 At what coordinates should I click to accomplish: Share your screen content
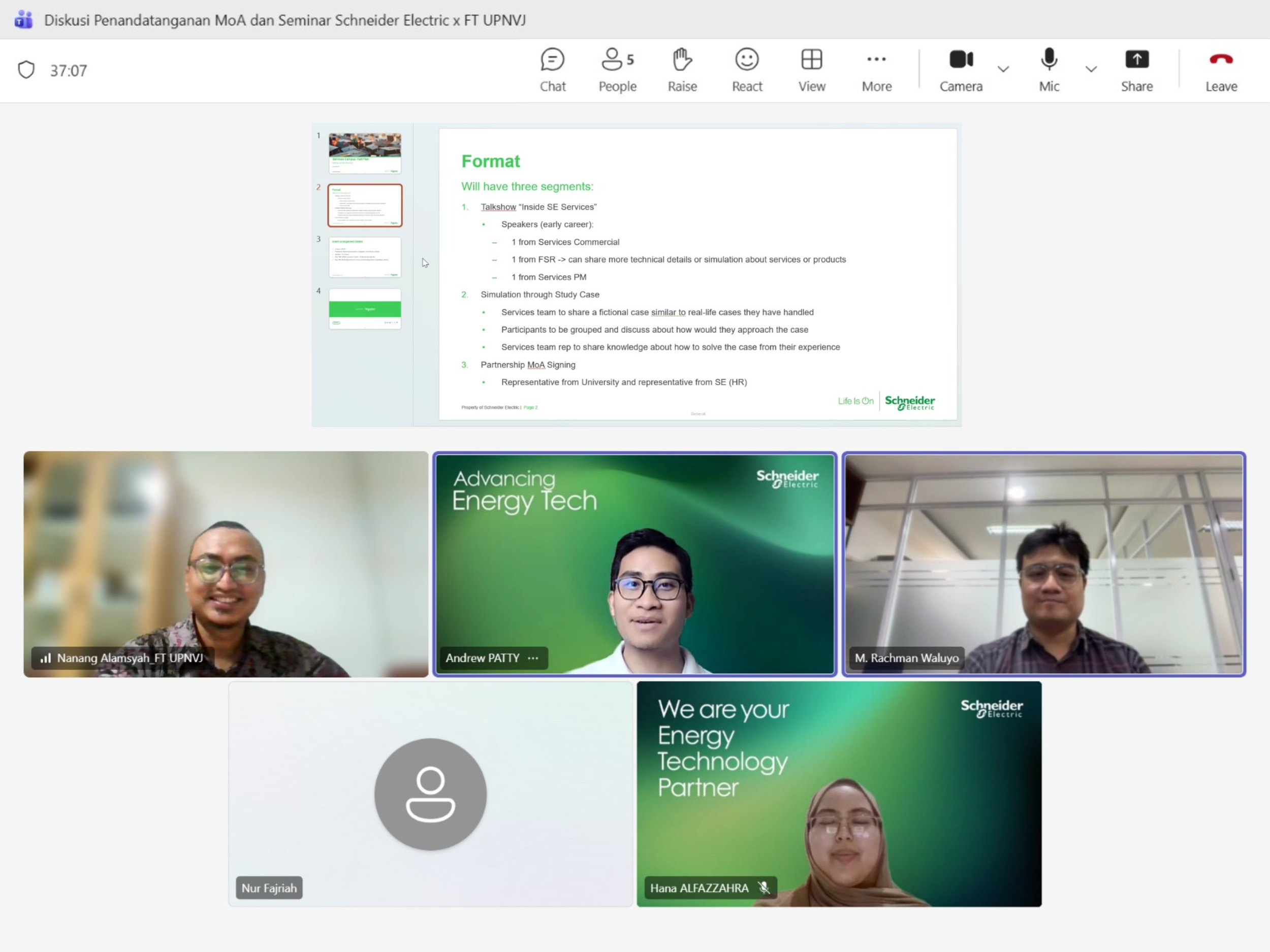pyautogui.click(x=1136, y=70)
